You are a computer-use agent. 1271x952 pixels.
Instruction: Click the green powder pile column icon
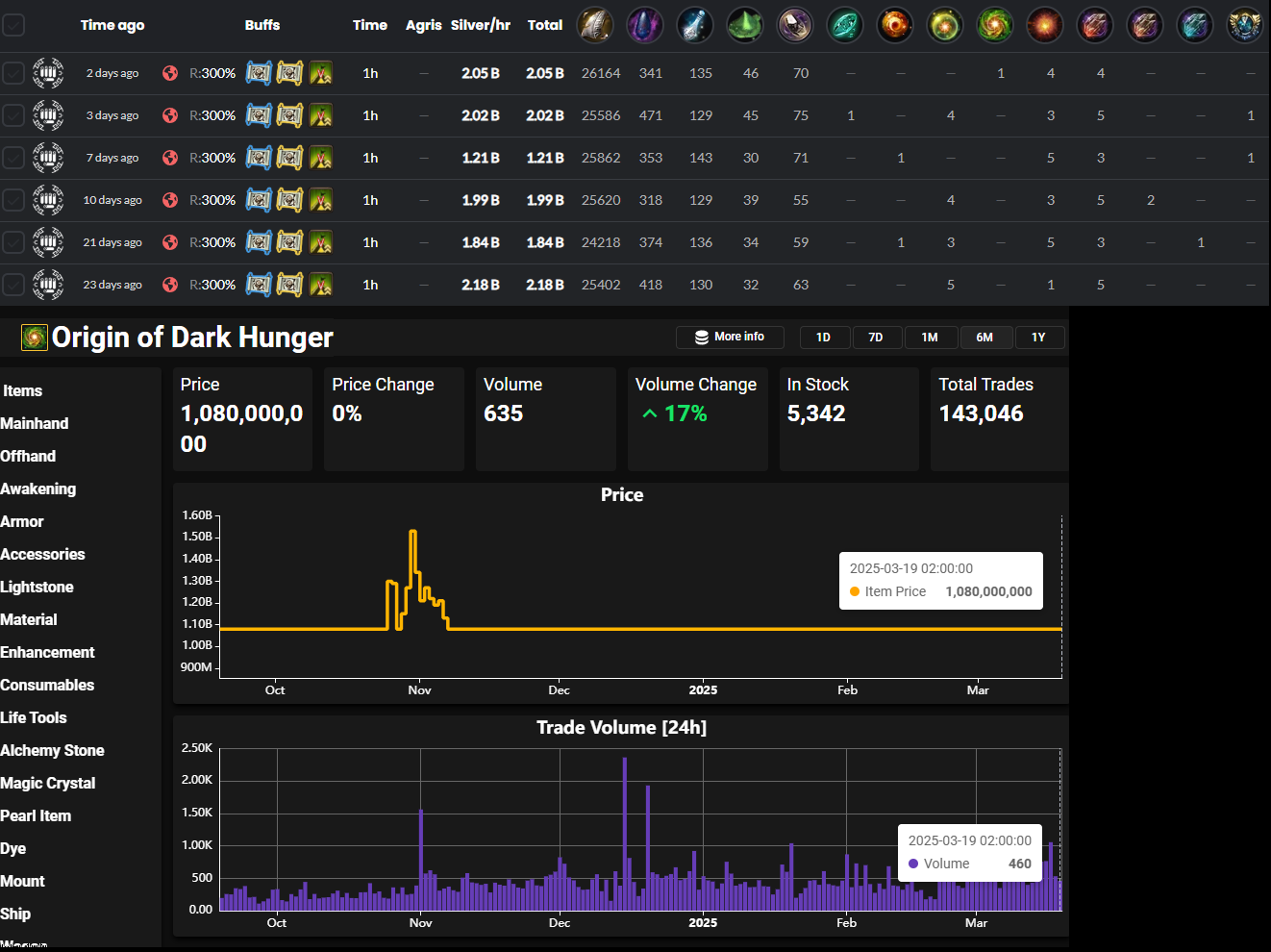[x=745, y=25]
